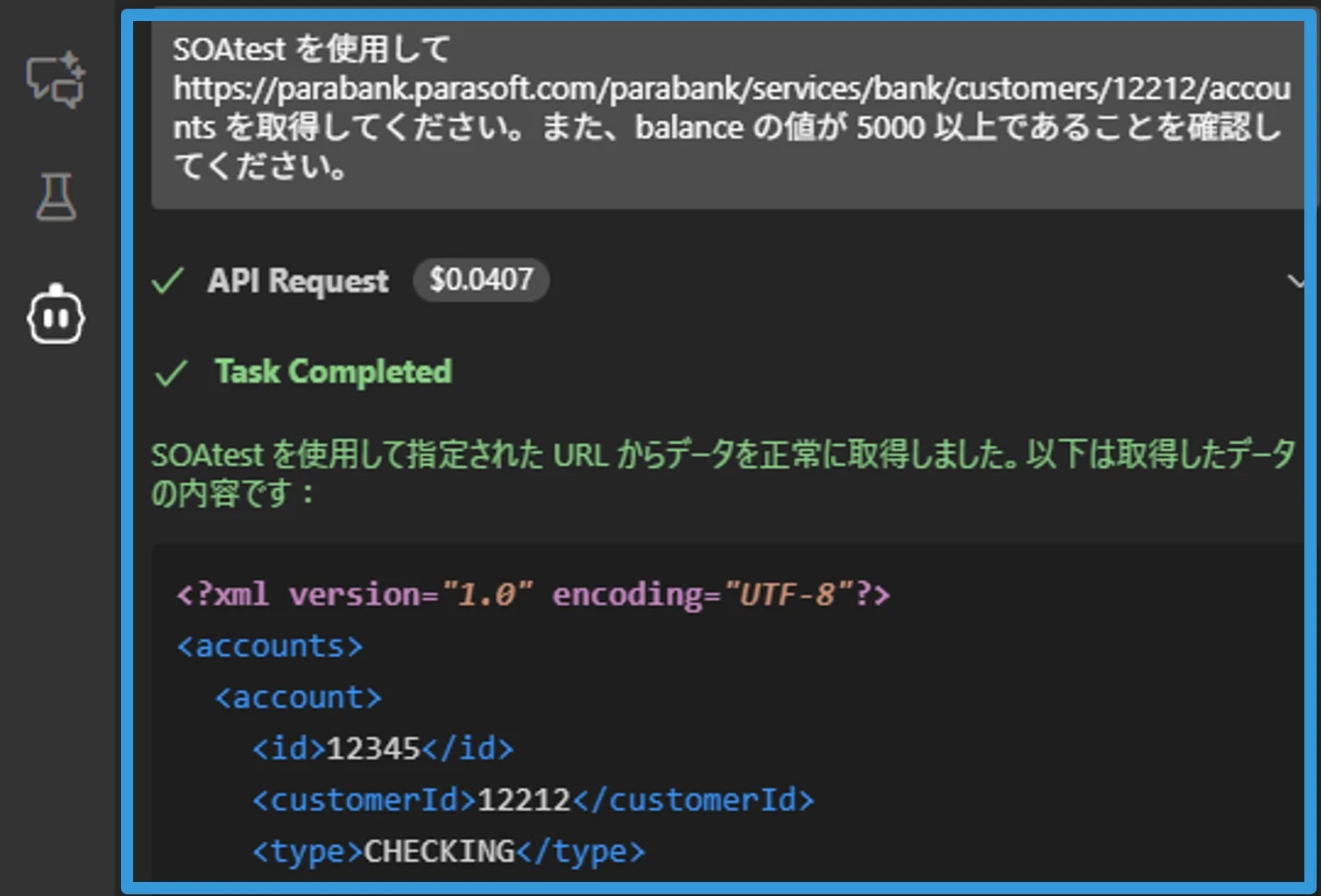
Task: Select the robot face icon at bottom left
Action: point(55,315)
